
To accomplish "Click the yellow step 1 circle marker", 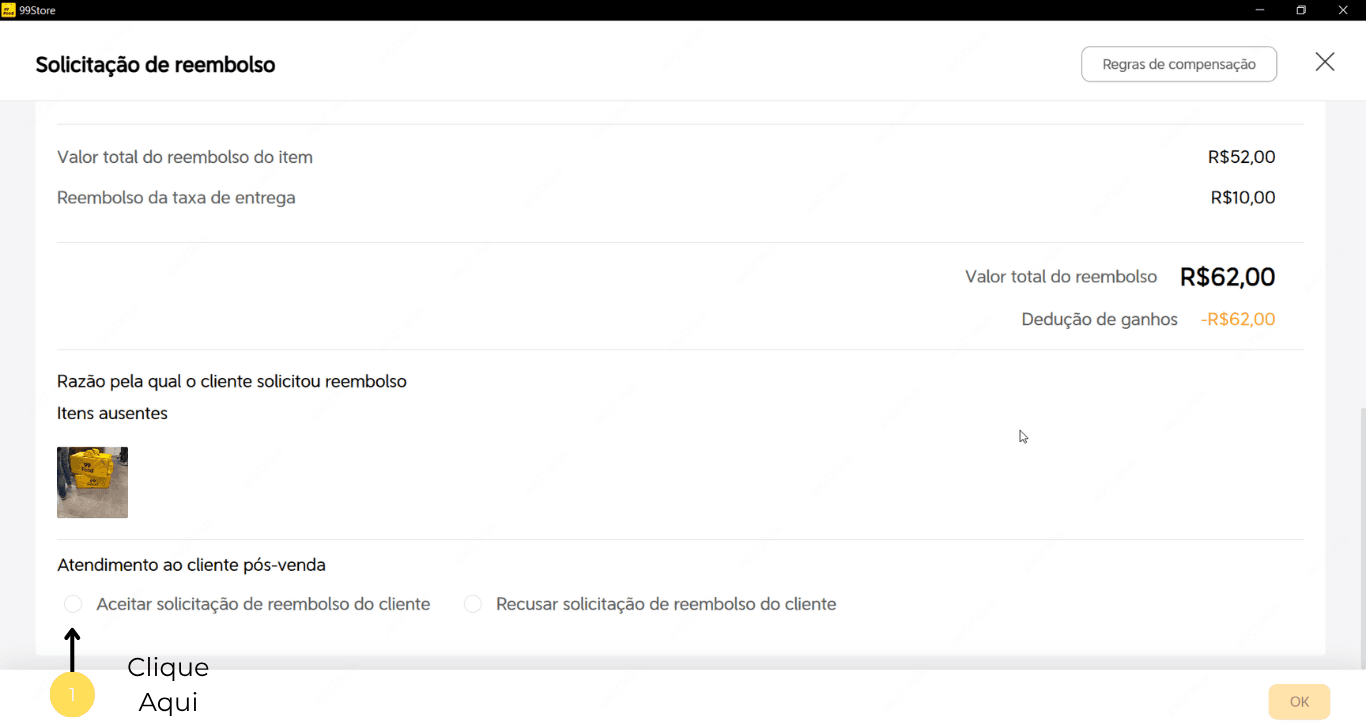I will tap(72, 695).
